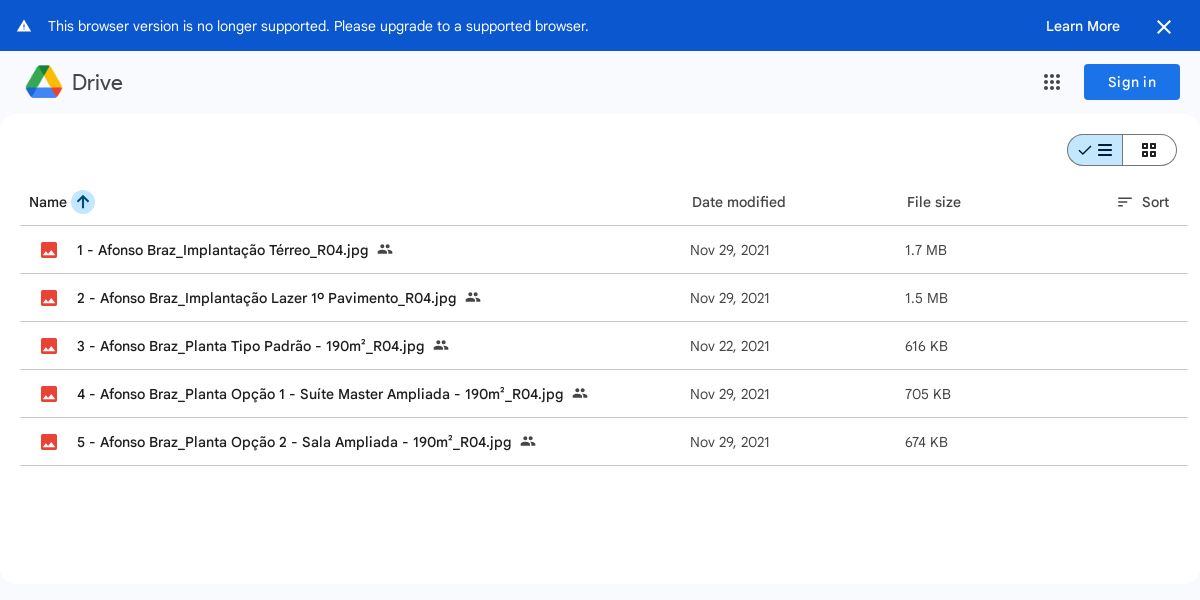This screenshot has width=1200, height=600.
Task: Switch to list layout view
Action: click(1095, 150)
